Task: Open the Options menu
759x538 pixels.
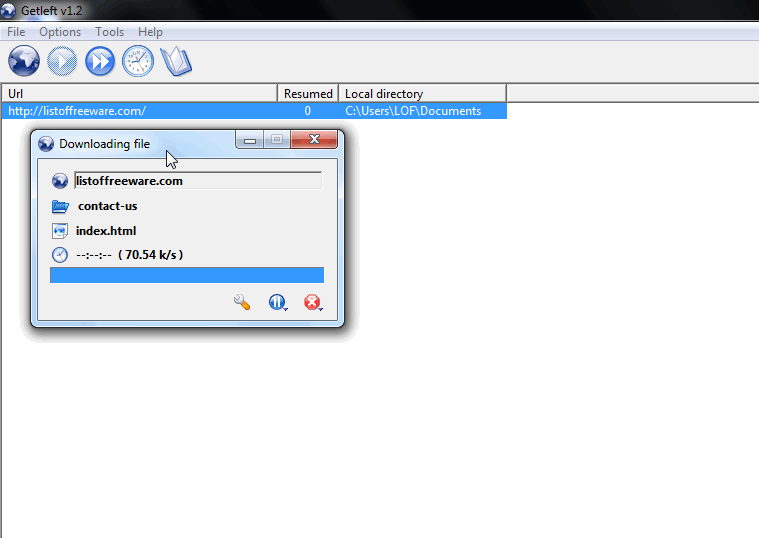Action: click(x=60, y=32)
